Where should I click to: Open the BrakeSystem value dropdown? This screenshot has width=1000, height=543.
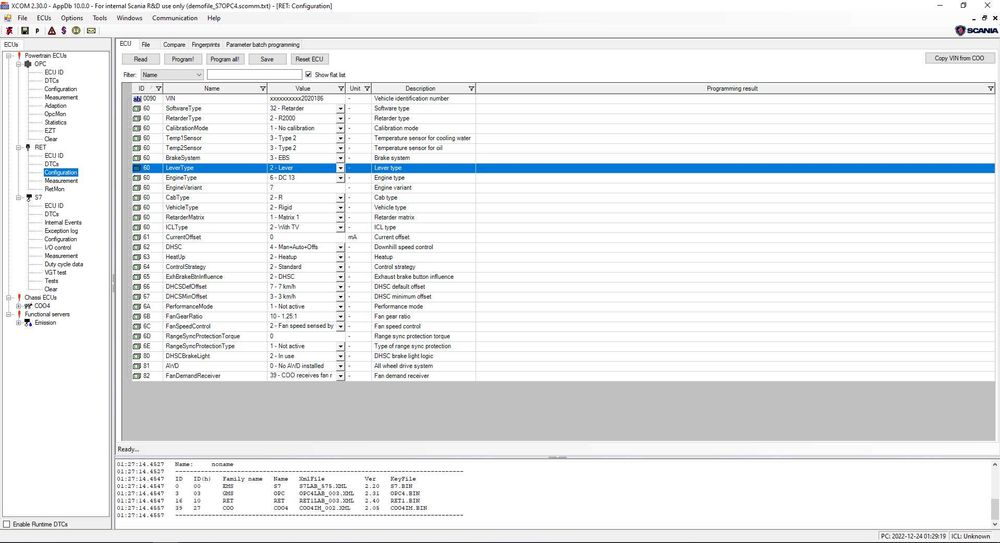click(x=341, y=158)
